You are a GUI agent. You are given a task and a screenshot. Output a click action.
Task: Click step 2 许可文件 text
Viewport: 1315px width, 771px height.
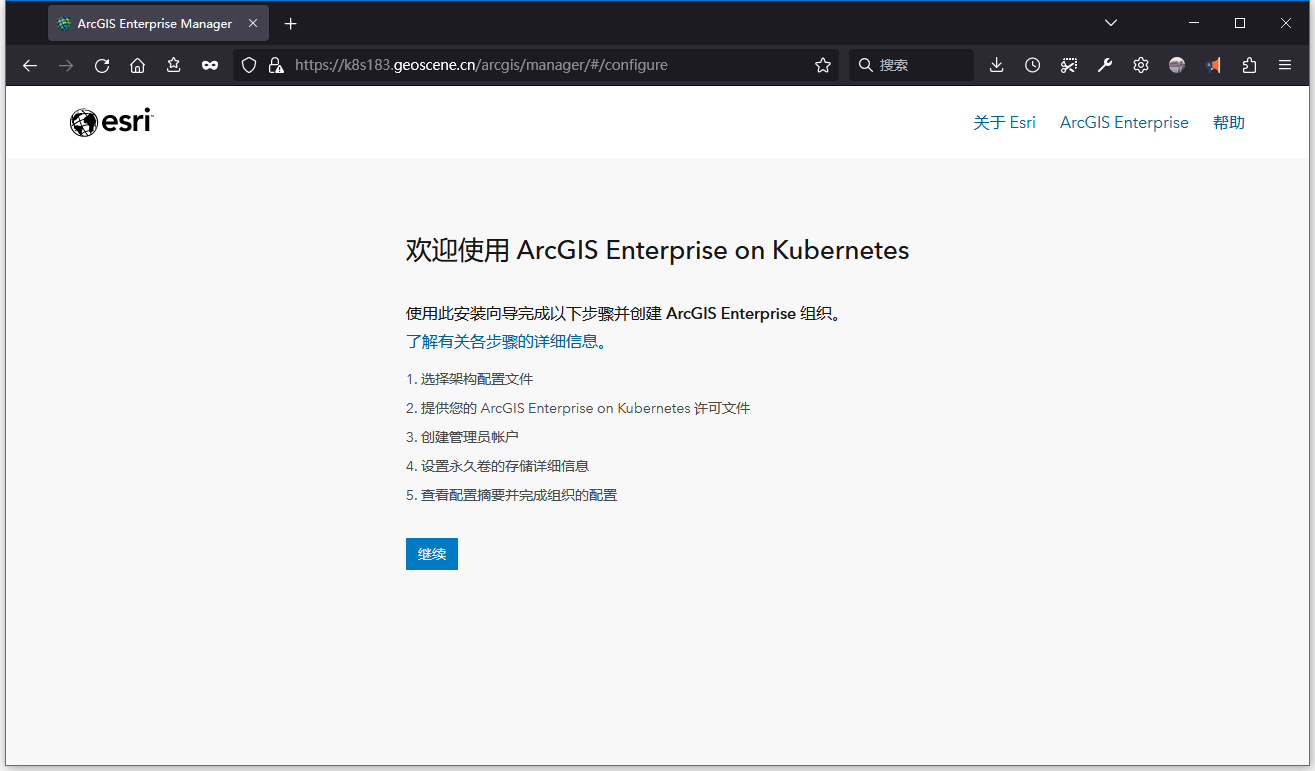[578, 408]
